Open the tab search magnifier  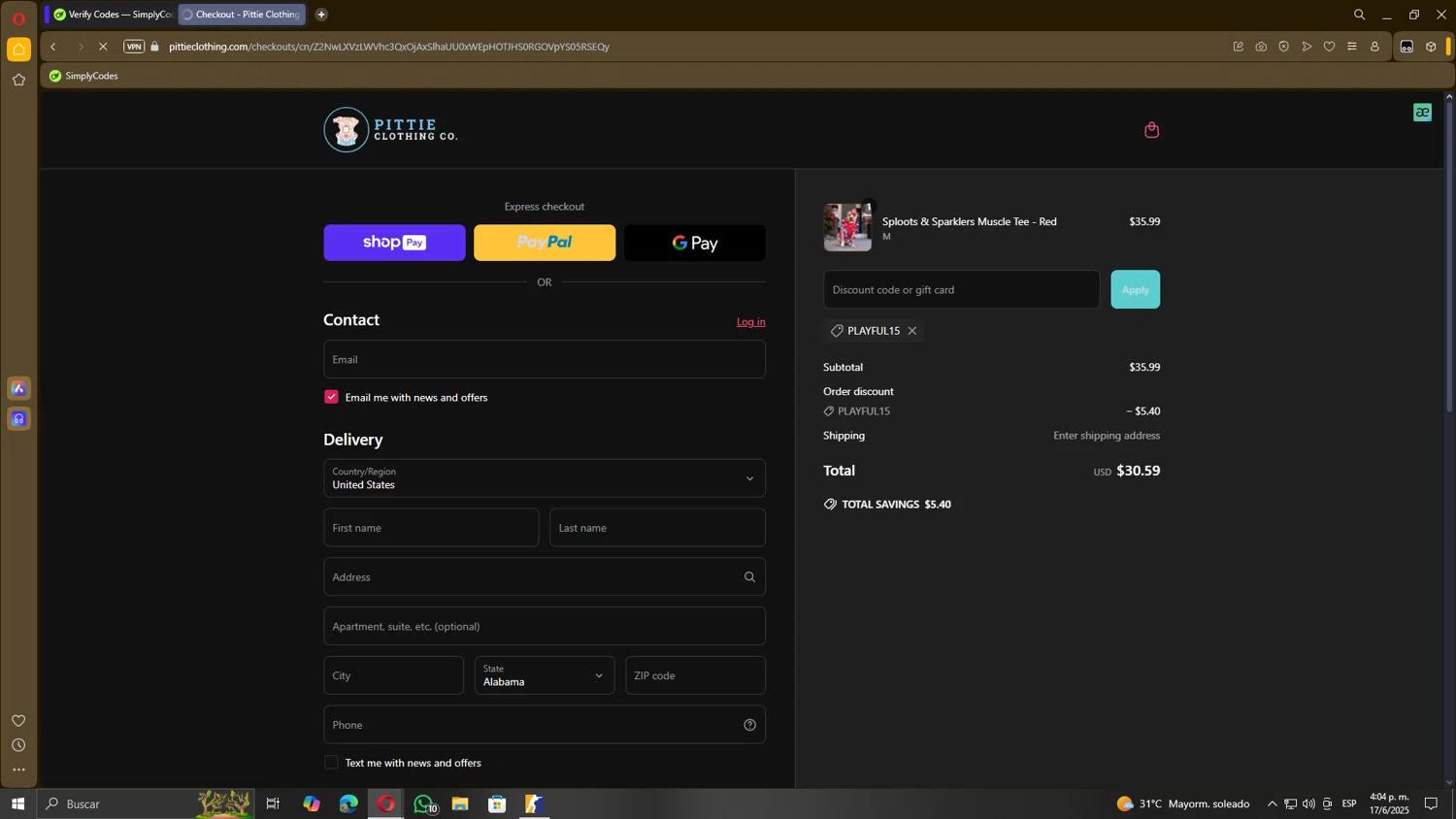(x=1359, y=15)
